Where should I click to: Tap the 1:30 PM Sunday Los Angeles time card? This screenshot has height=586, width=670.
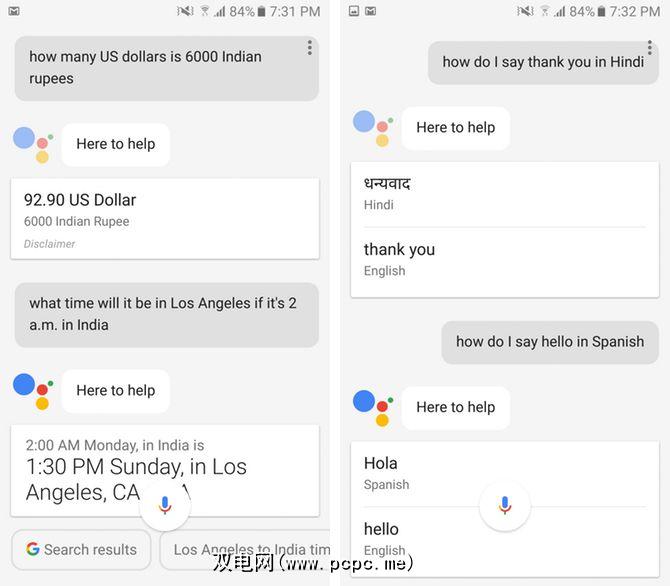(165, 471)
